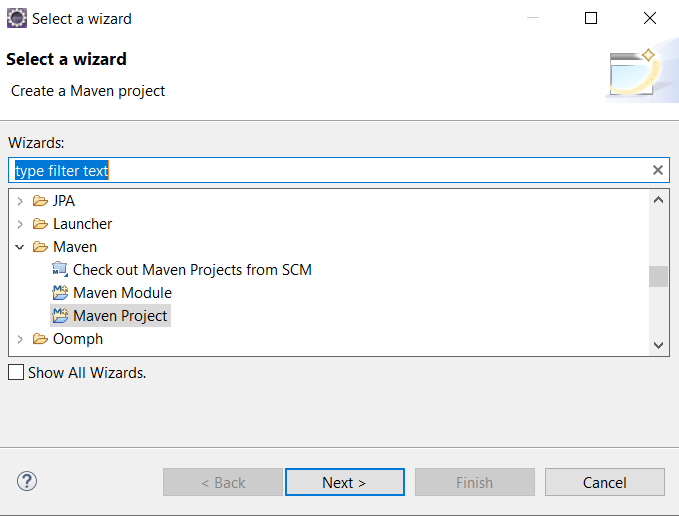Expand the JPA category

tap(19, 201)
